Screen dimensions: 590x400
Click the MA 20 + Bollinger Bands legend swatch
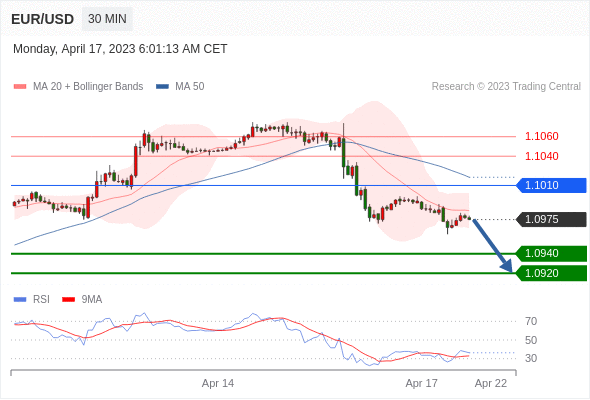point(20,87)
